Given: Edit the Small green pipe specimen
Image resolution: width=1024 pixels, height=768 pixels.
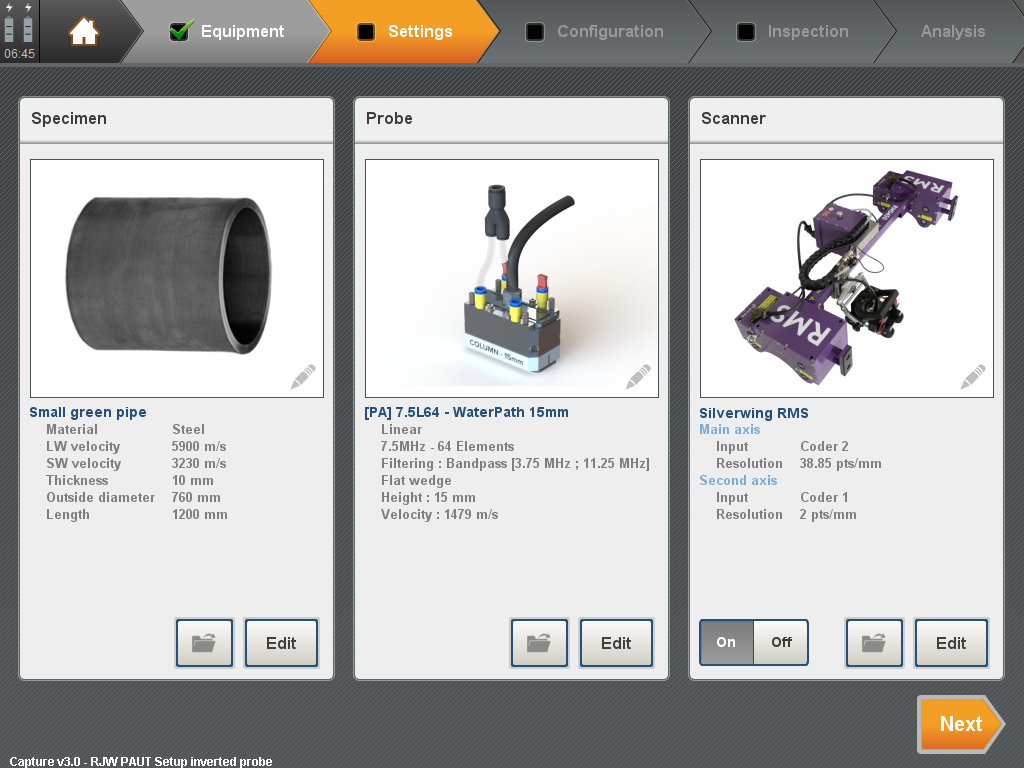Looking at the screenshot, I should coord(281,643).
